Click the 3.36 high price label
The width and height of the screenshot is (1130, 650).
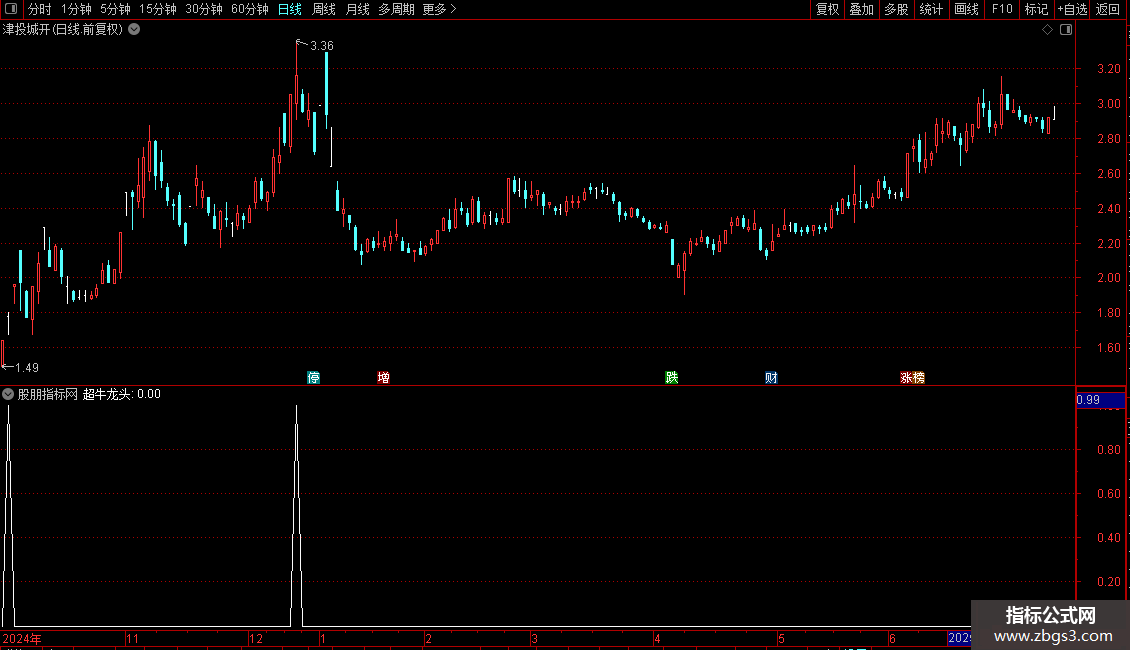(321, 45)
